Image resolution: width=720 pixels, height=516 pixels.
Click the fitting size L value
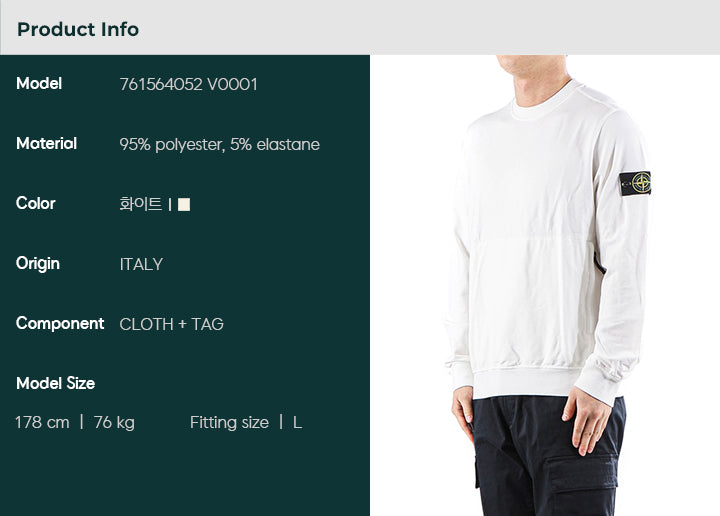tap(297, 423)
